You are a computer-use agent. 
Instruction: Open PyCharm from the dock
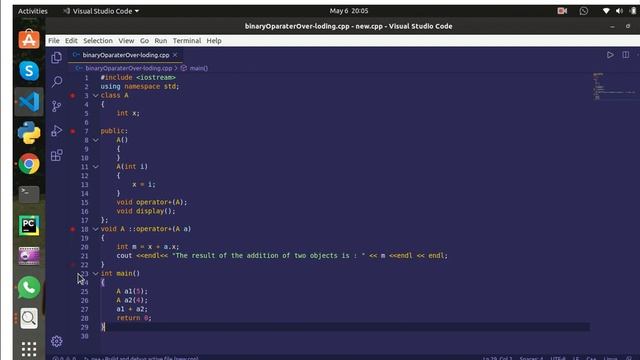coord(29,225)
